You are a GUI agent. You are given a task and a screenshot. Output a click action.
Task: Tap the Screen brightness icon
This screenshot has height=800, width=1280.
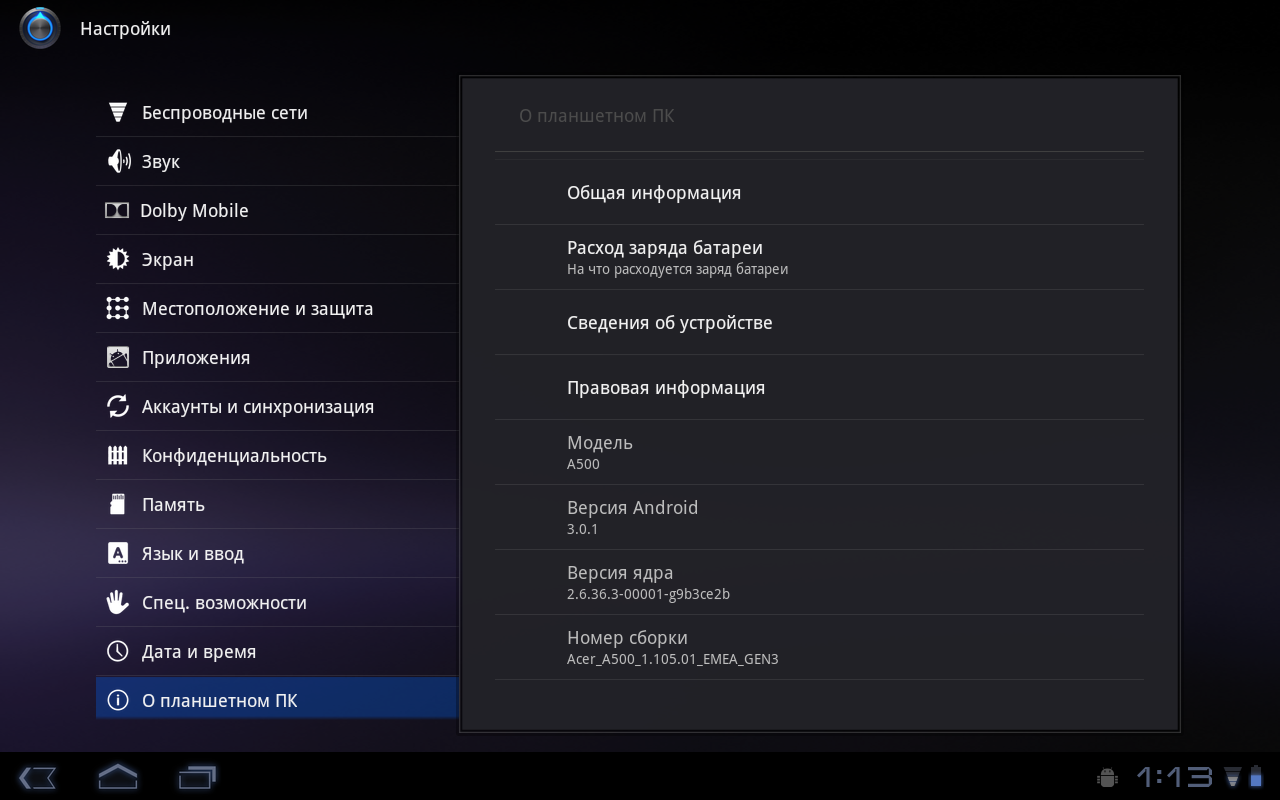118,259
